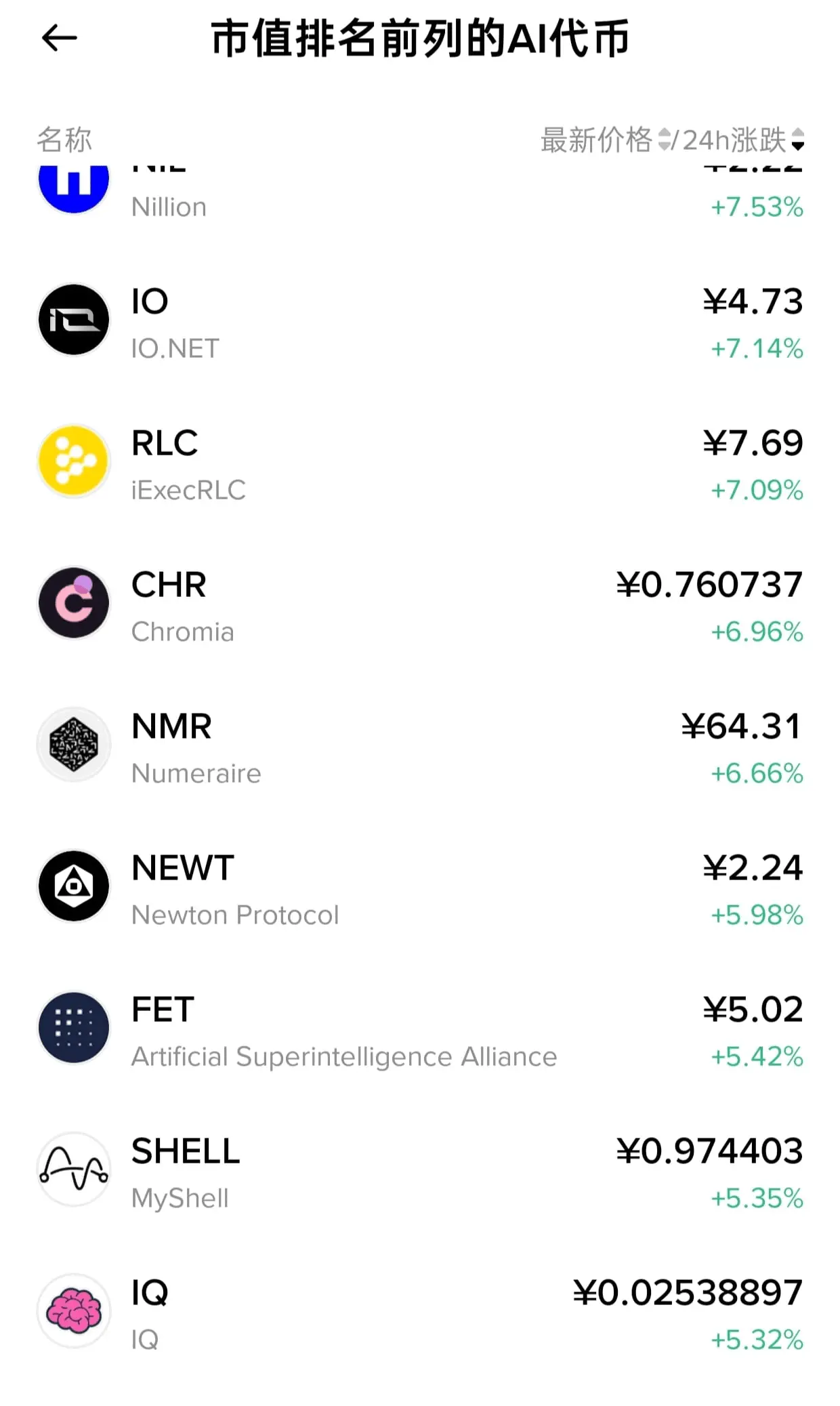Select the RLC +7.09% change

[757, 490]
